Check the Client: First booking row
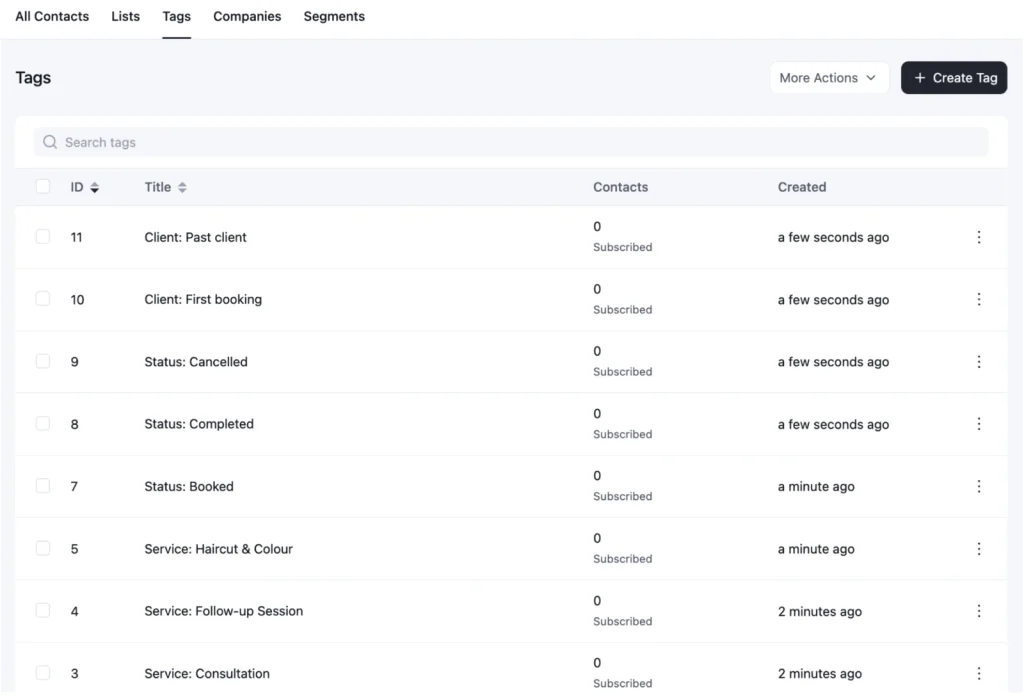Viewport: 1024px width, 695px height. click(43, 299)
